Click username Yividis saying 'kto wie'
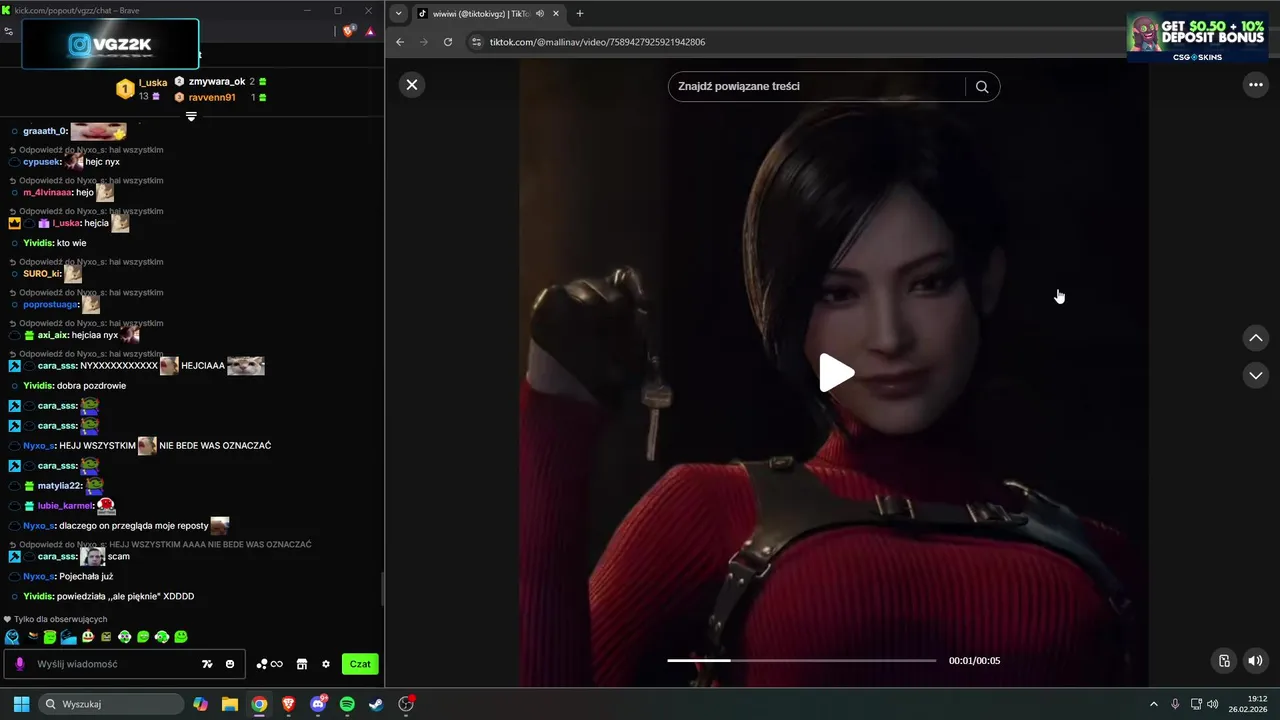Image resolution: width=1280 pixels, height=720 pixels. click(38, 243)
